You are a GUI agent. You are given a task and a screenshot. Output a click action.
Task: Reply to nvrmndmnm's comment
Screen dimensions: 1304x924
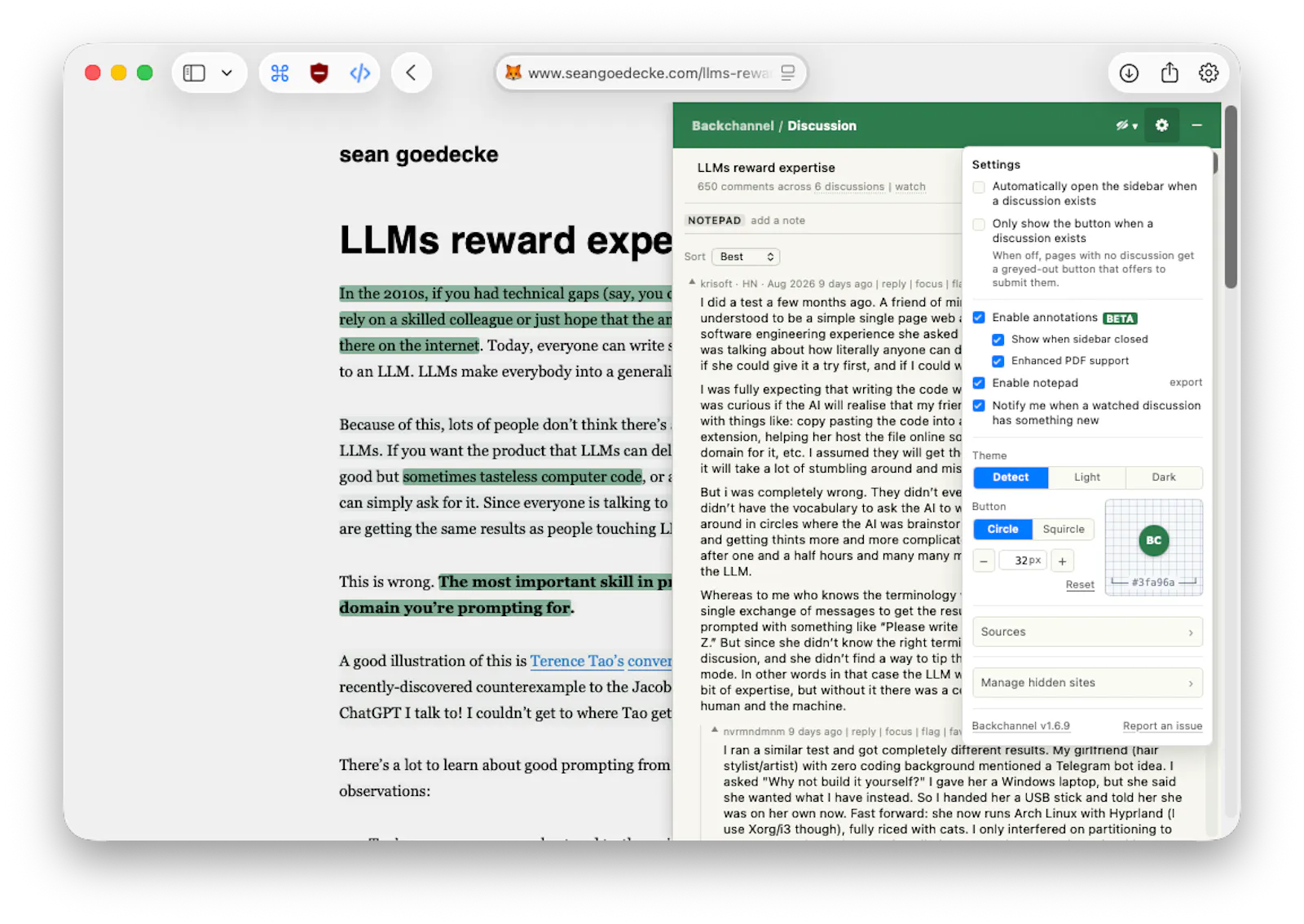[x=864, y=733]
